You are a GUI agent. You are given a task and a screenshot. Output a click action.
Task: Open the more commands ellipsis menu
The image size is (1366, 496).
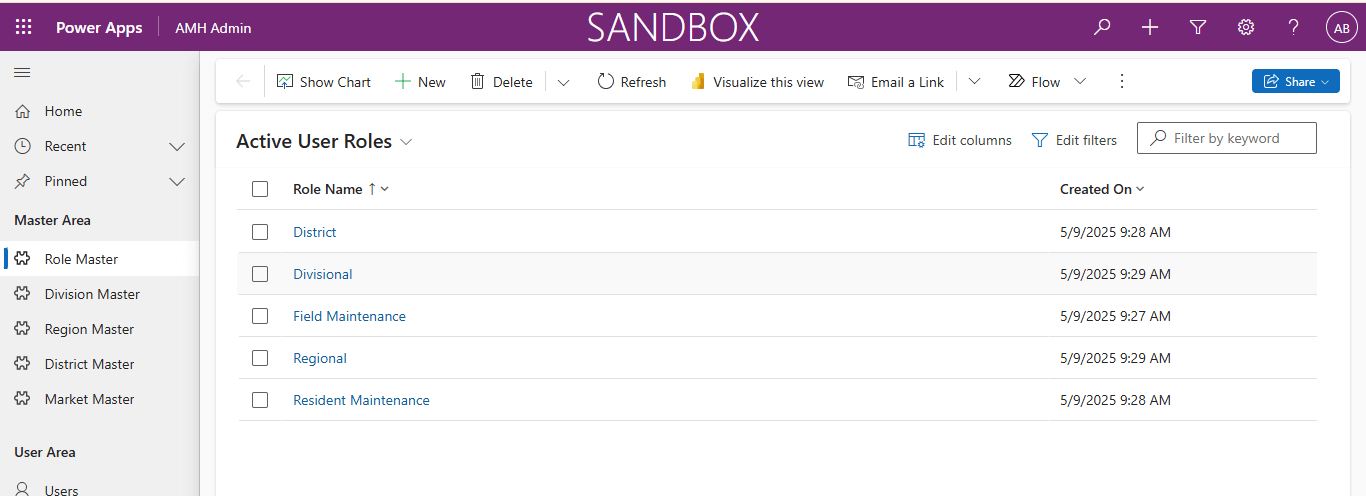tap(1121, 81)
